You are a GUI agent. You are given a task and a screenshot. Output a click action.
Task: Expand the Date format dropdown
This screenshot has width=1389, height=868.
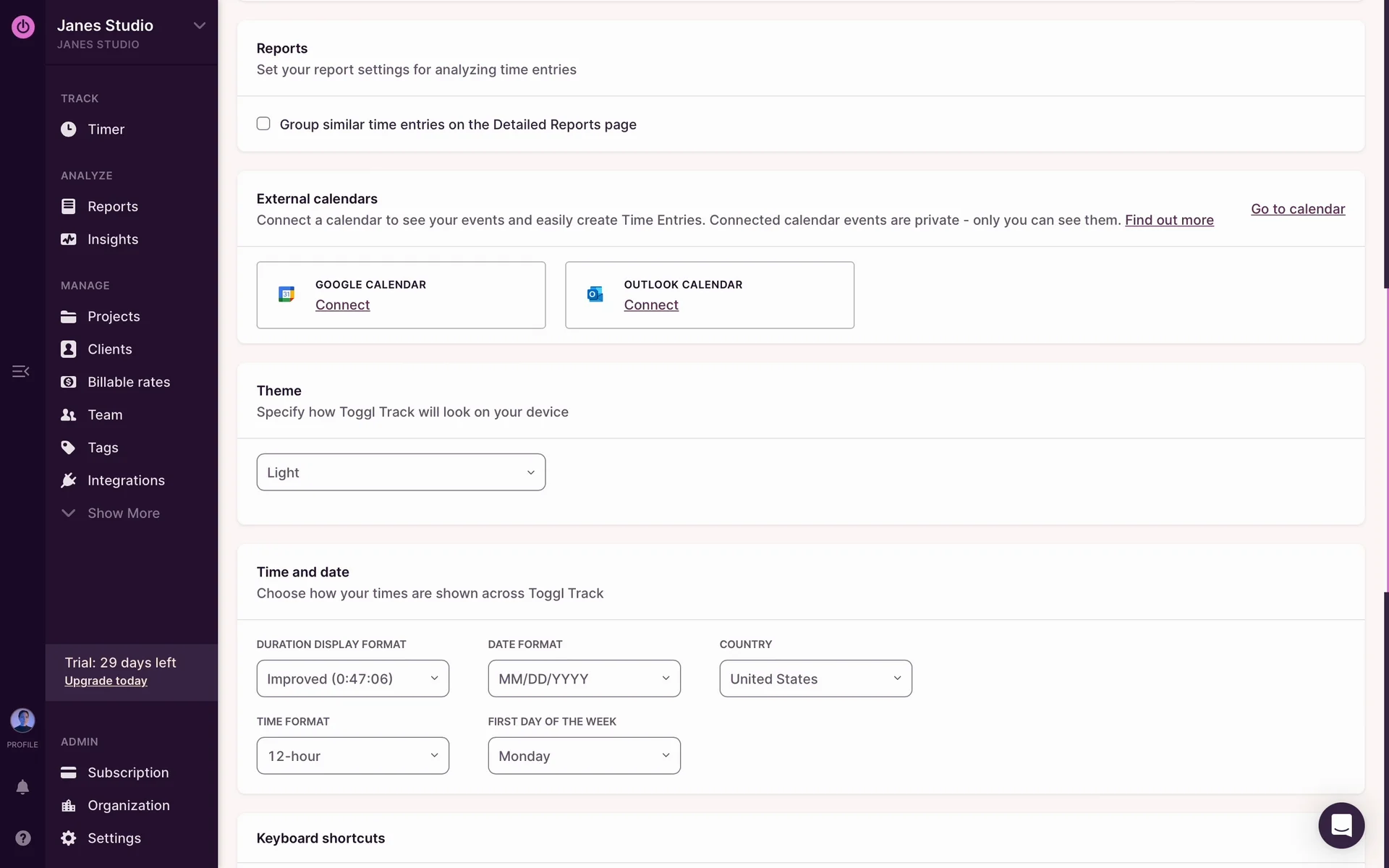584,678
